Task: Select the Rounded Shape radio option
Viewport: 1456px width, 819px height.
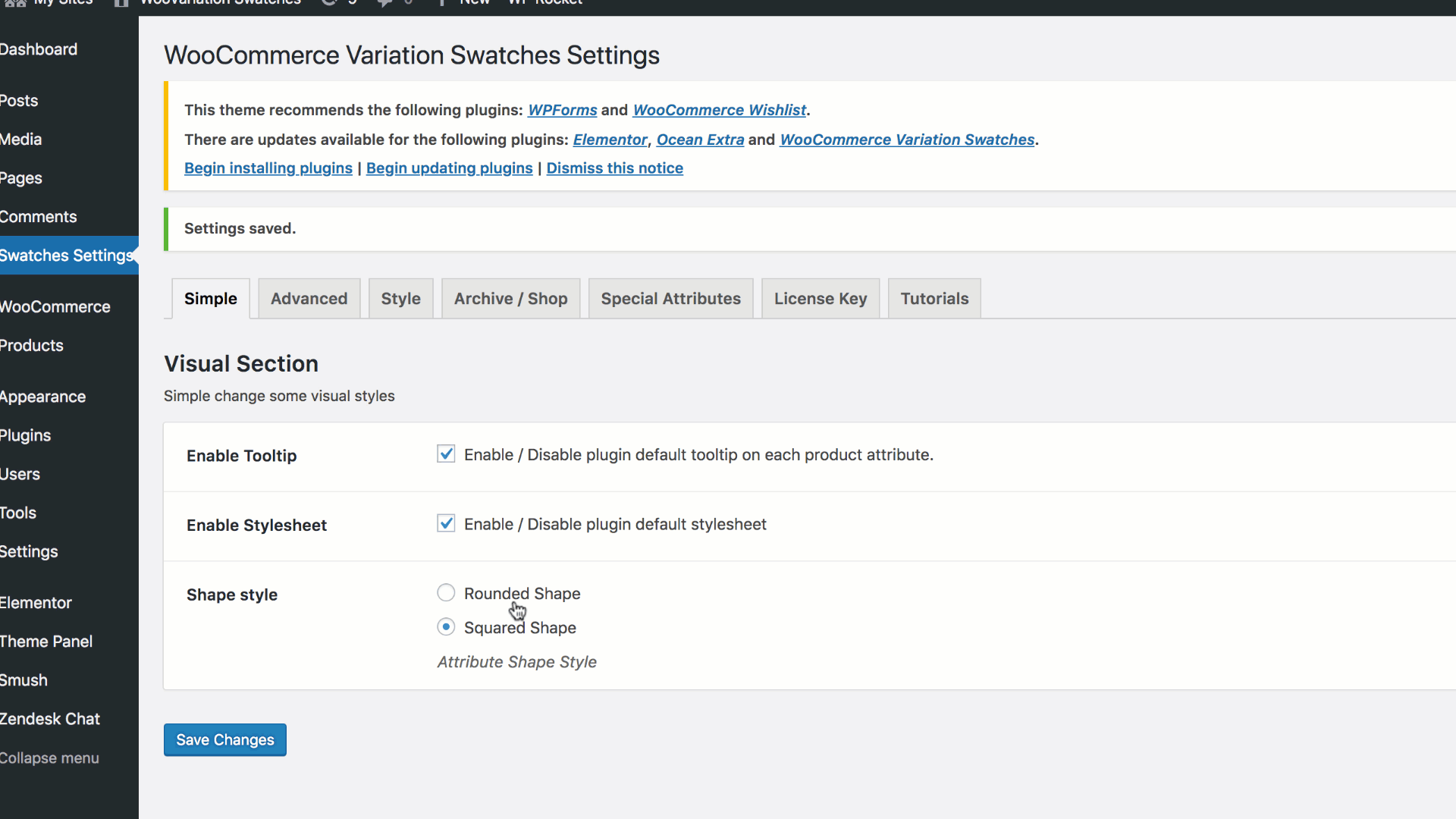Action: (x=446, y=593)
